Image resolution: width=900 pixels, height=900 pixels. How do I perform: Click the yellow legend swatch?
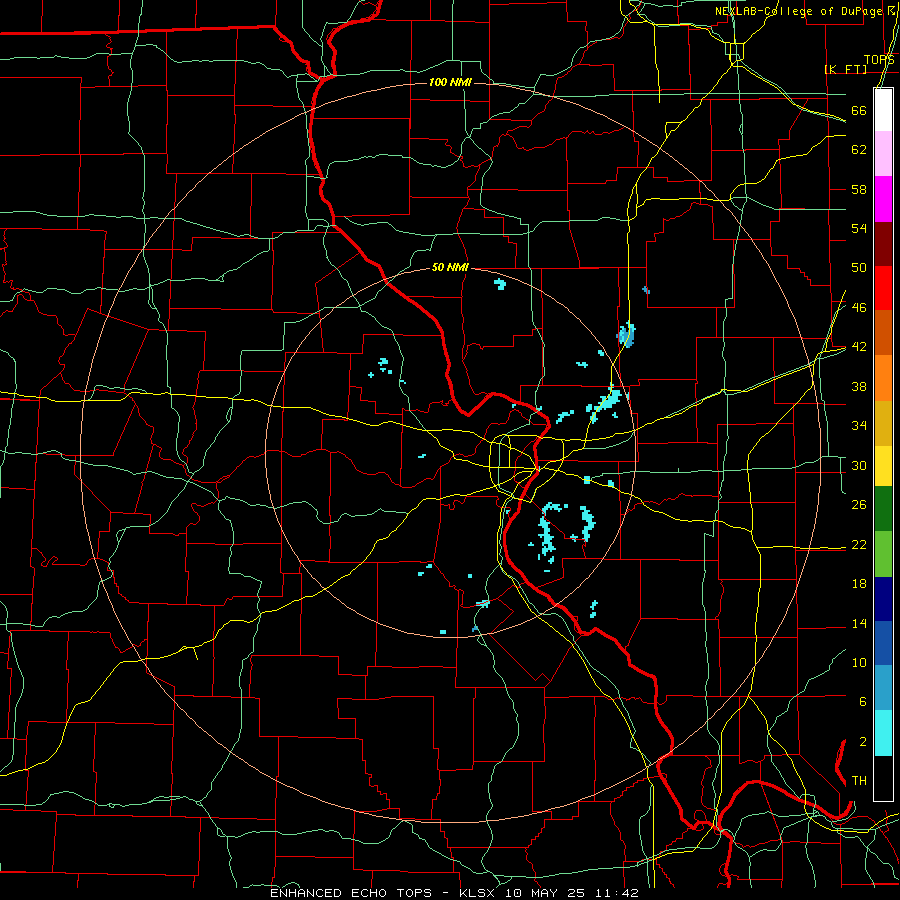(x=883, y=466)
